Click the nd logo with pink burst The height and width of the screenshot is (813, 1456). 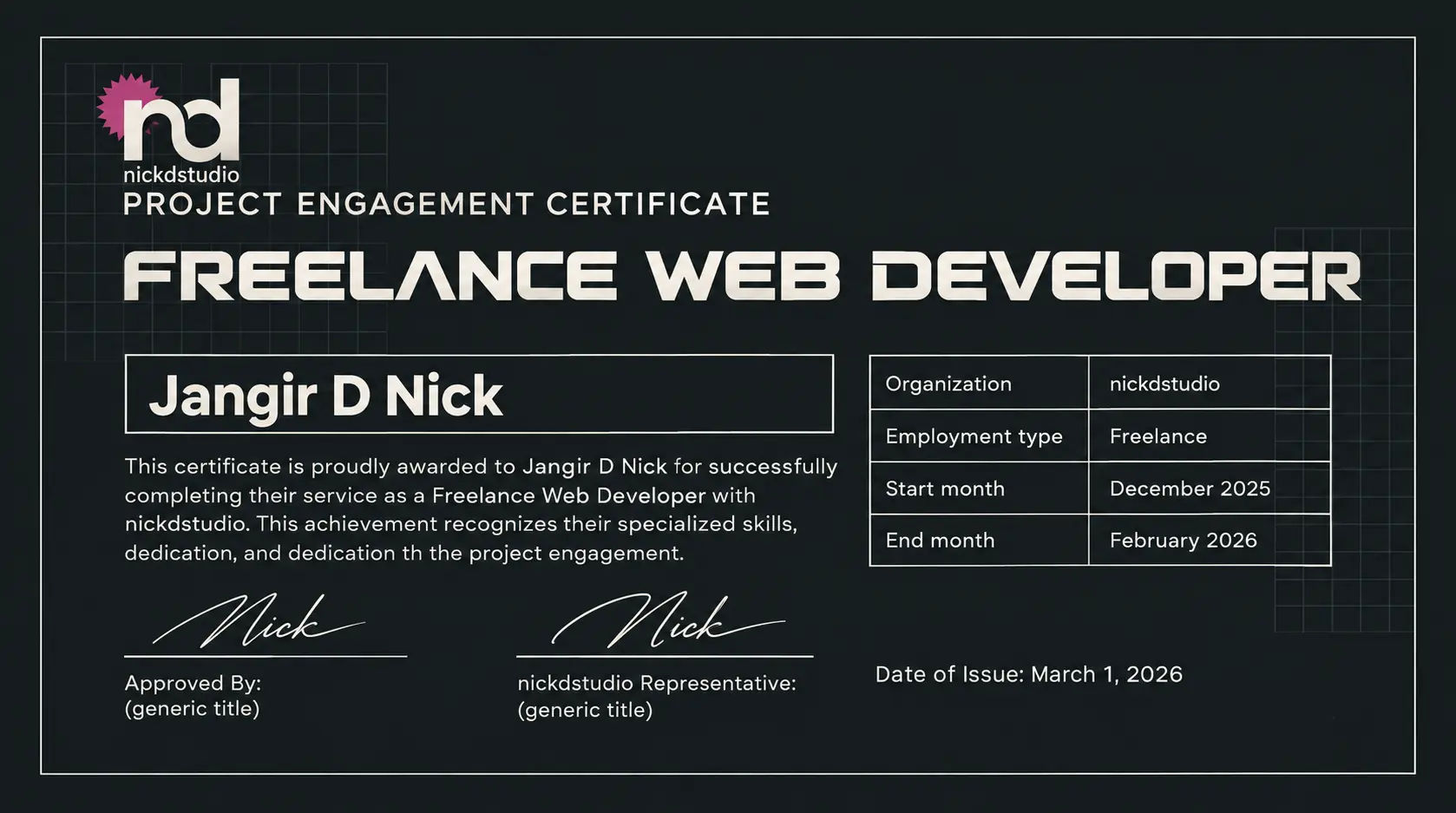(168, 119)
